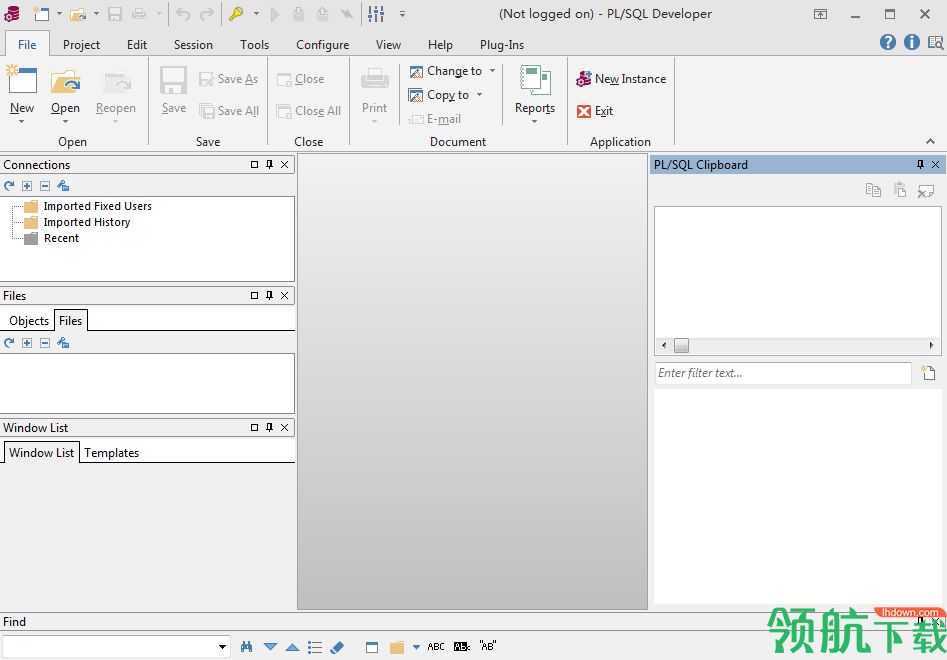Open the Reports icon

click(534, 80)
